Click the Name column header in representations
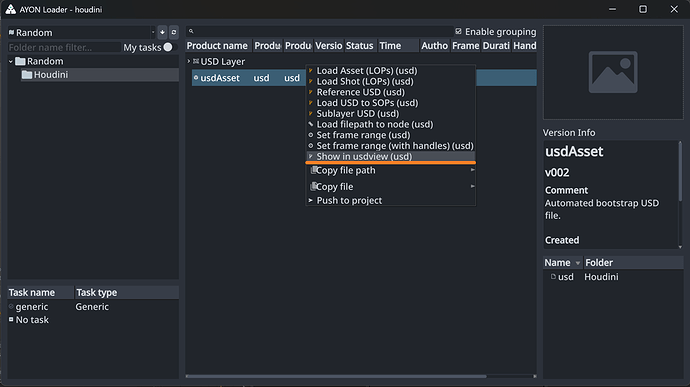This screenshot has width=690, height=387. point(563,263)
